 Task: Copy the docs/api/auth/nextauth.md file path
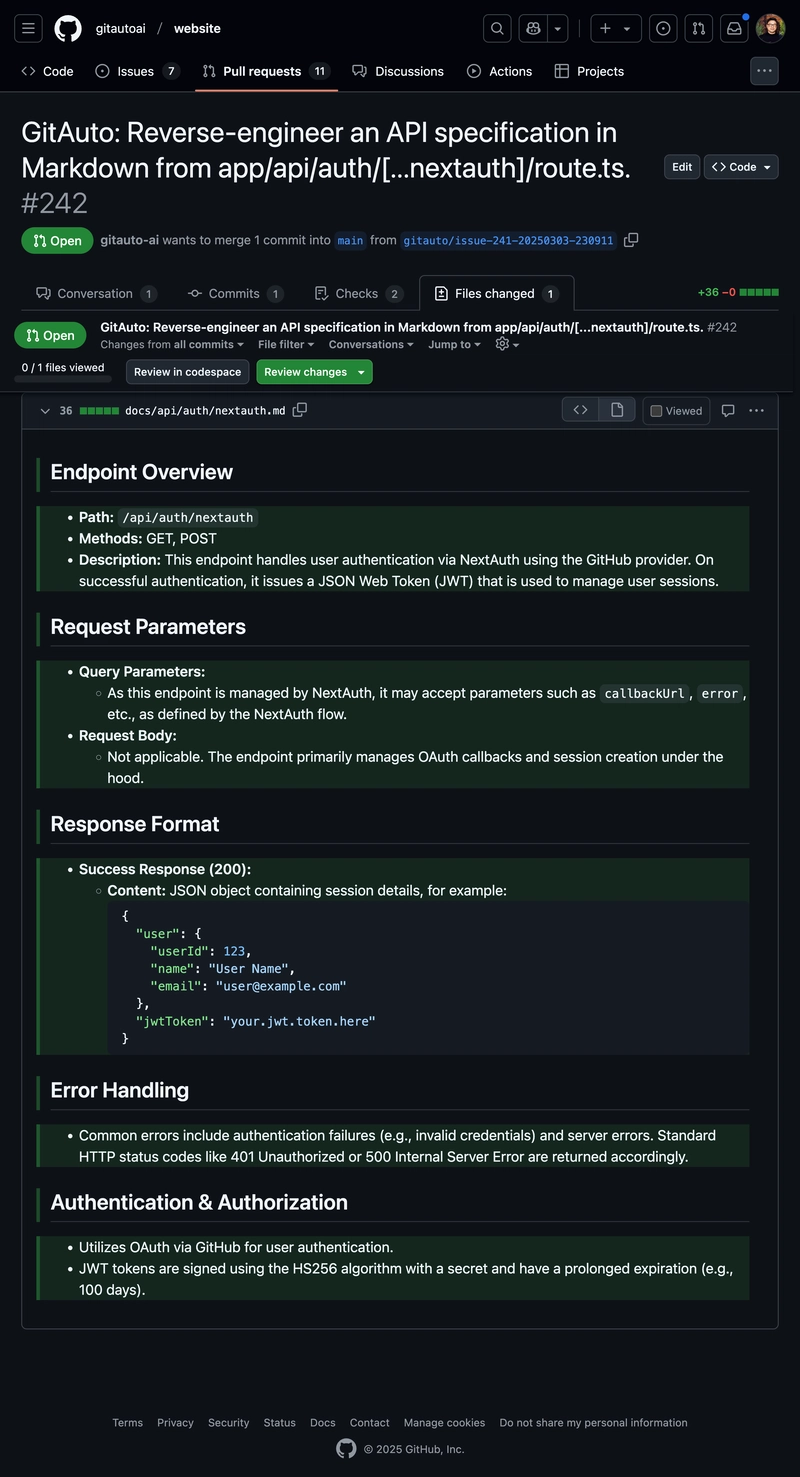[300, 410]
